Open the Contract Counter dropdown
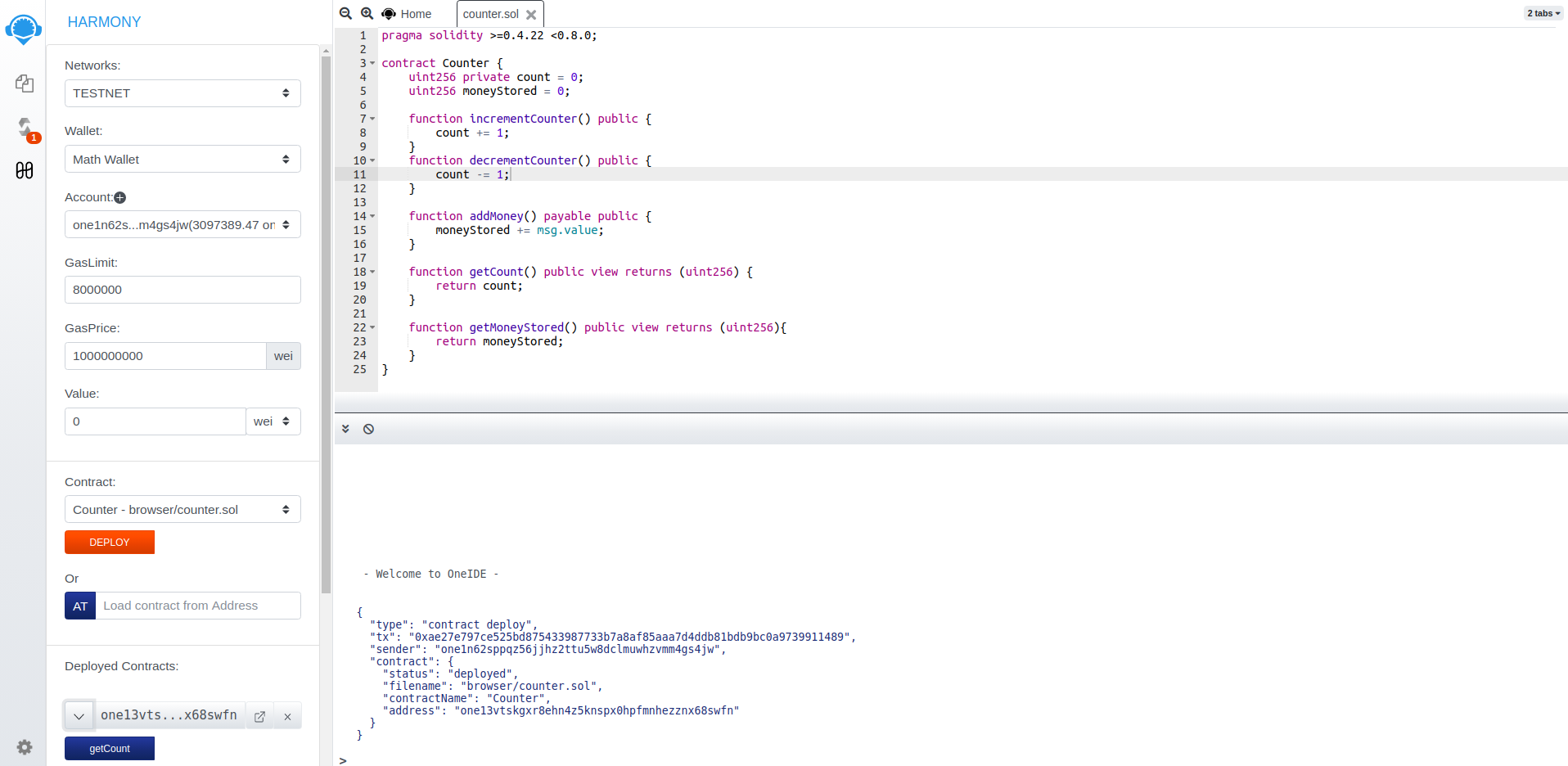The height and width of the screenshot is (766, 1568). pos(182,509)
